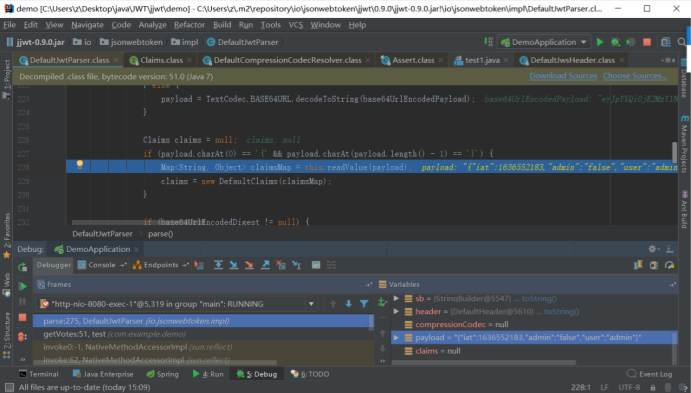This screenshot has width=691, height=393.
Task: Click the Run to Cursor icon
Action: pyautogui.click(x=297, y=265)
